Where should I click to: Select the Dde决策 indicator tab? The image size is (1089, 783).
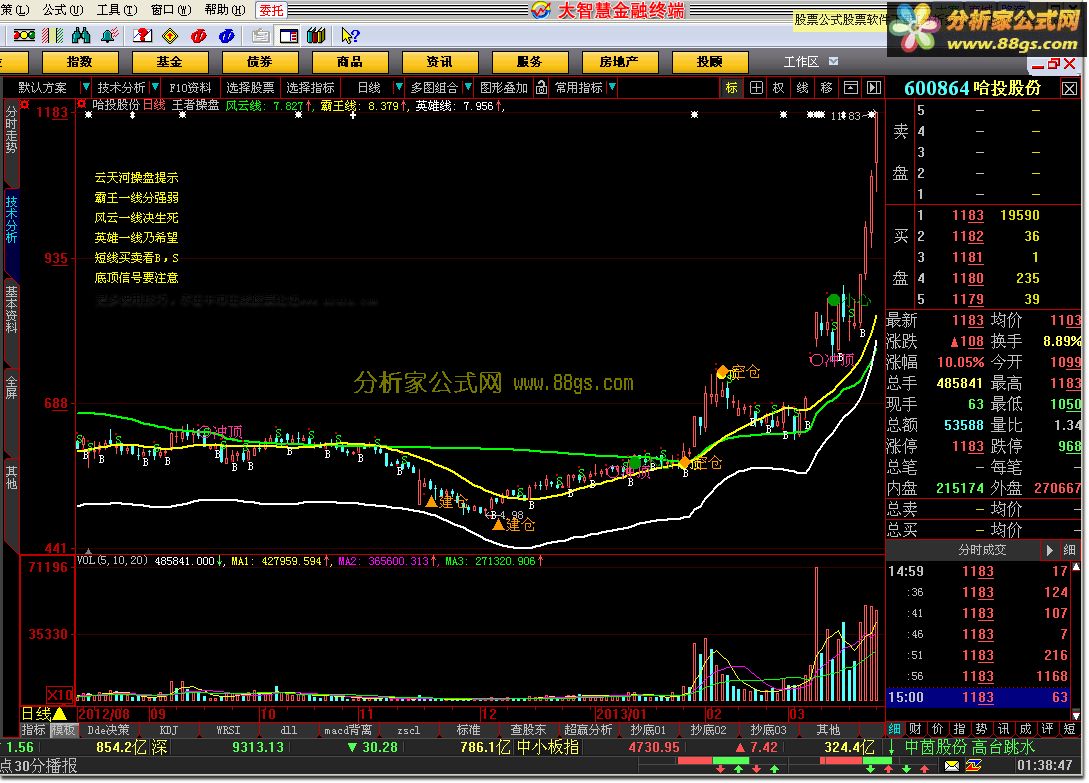click(x=108, y=730)
